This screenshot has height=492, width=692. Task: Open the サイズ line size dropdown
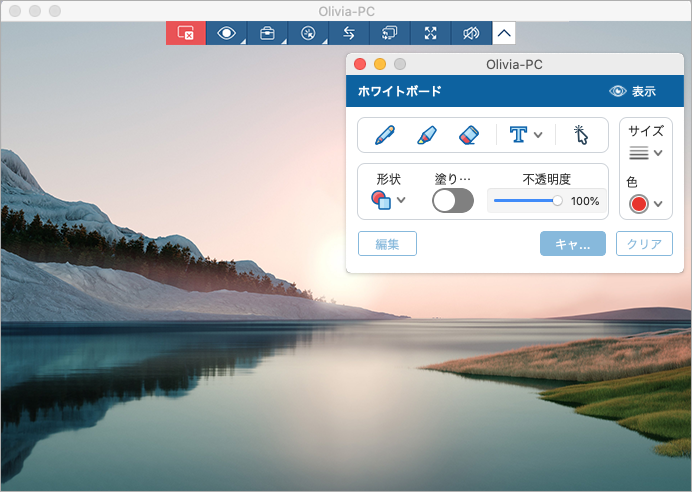pyautogui.click(x=646, y=153)
